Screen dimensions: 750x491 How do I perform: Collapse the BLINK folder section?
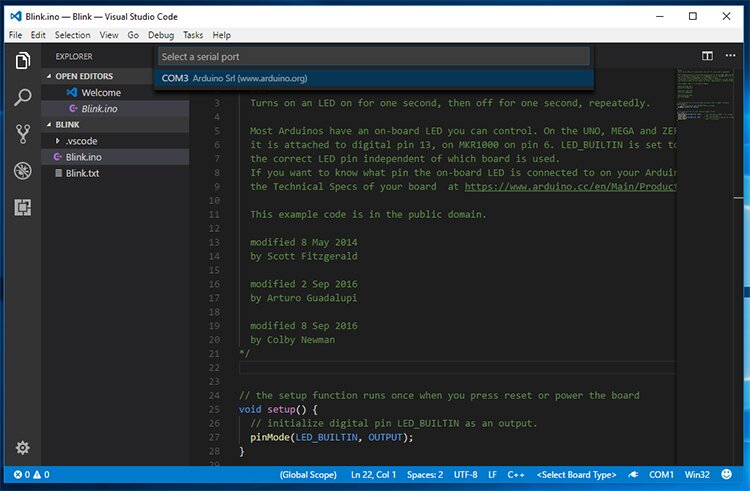click(49, 124)
